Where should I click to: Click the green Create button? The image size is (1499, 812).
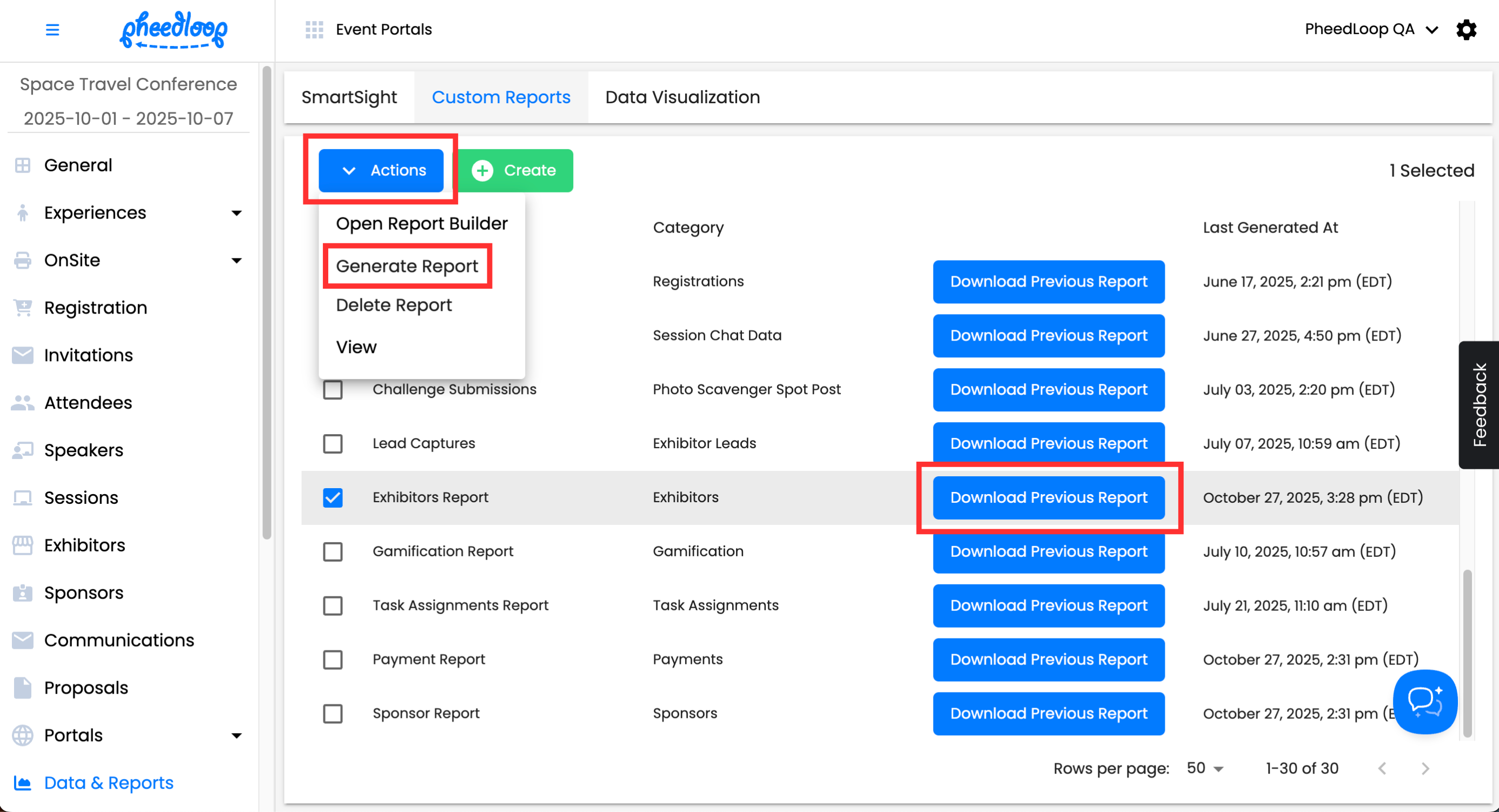tap(514, 170)
